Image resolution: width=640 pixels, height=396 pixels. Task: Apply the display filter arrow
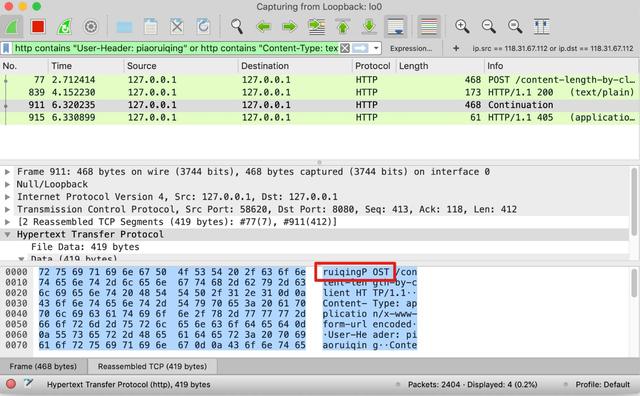pyautogui.click(x=360, y=49)
